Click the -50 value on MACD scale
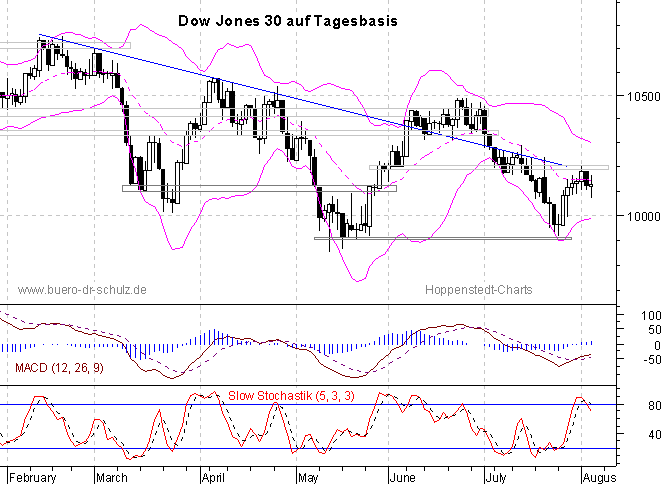Viewport: 664px width, 484px height. point(650,360)
